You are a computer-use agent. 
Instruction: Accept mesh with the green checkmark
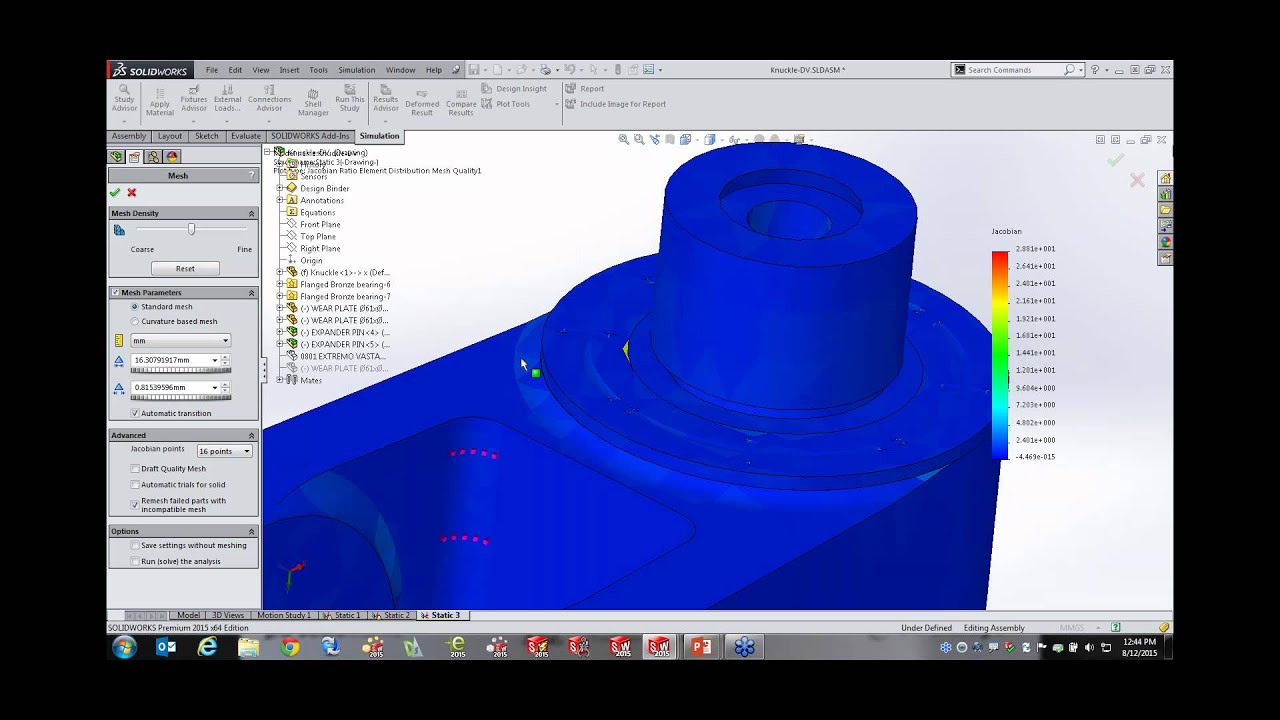[115, 192]
